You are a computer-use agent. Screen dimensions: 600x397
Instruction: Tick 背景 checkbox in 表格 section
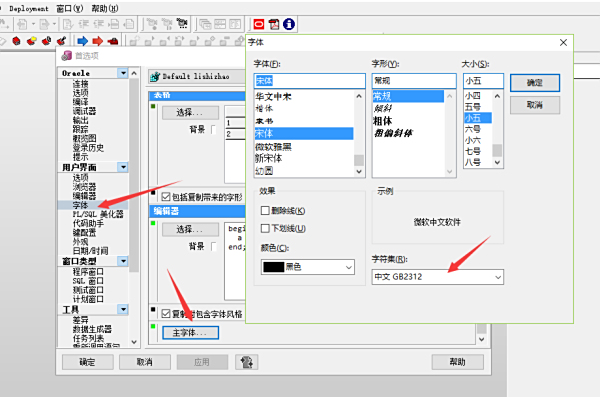click(x=214, y=129)
